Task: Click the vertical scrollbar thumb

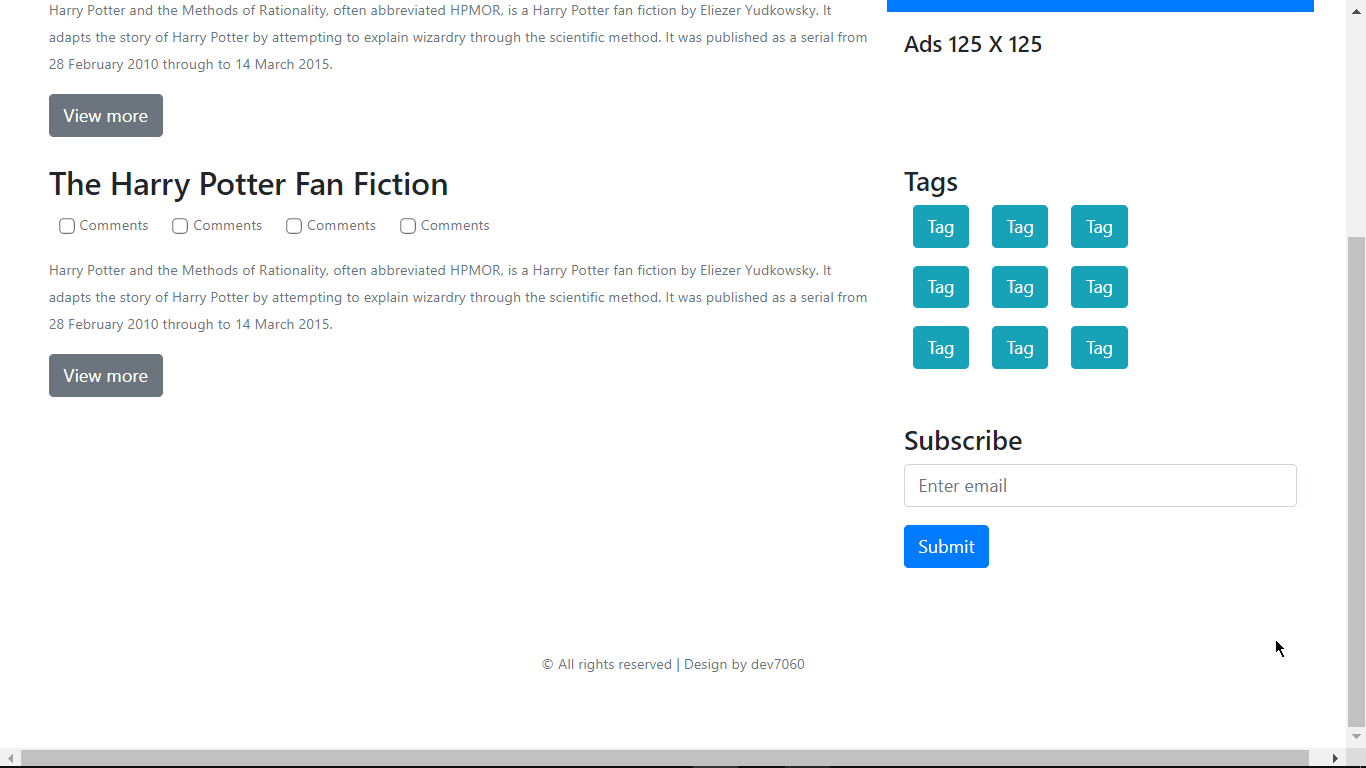Action: coord(1357,481)
